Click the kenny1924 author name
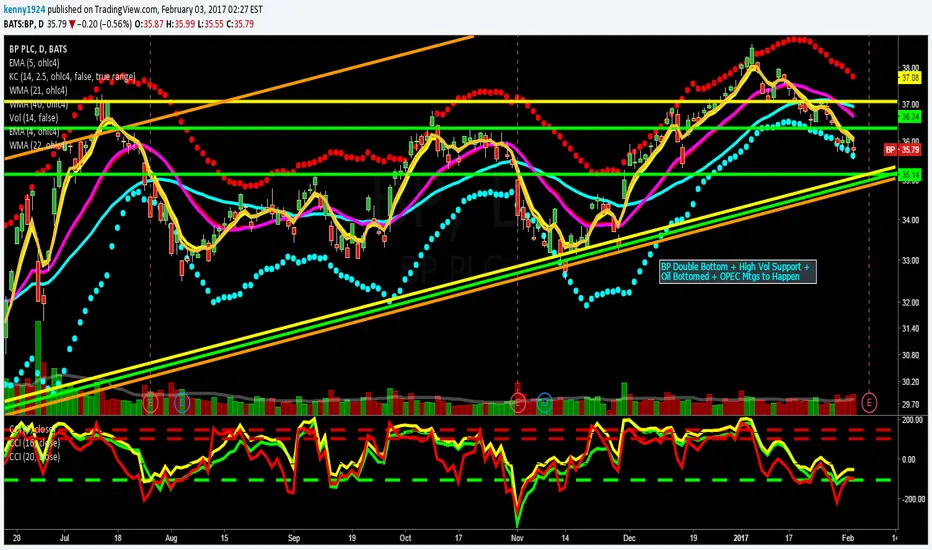The image size is (932, 550). tap(24, 10)
